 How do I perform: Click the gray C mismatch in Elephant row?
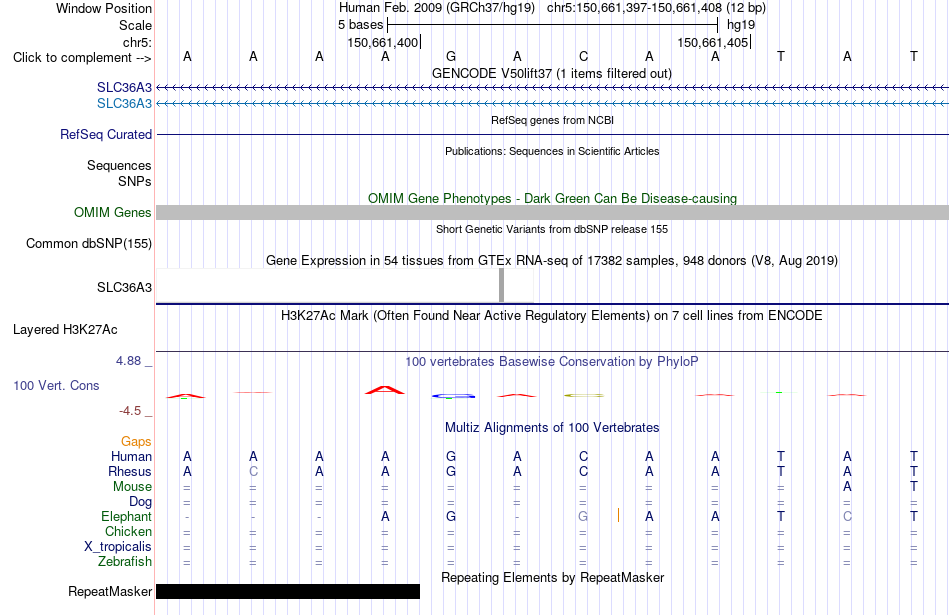847,516
